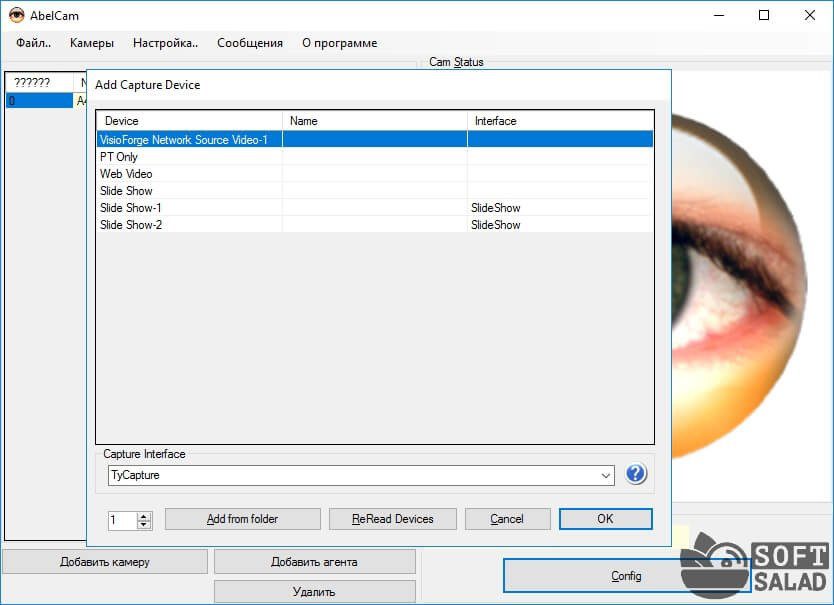This screenshot has height=605, width=834.
Task: Select the PT Only device row
Action: pyautogui.click(x=375, y=156)
